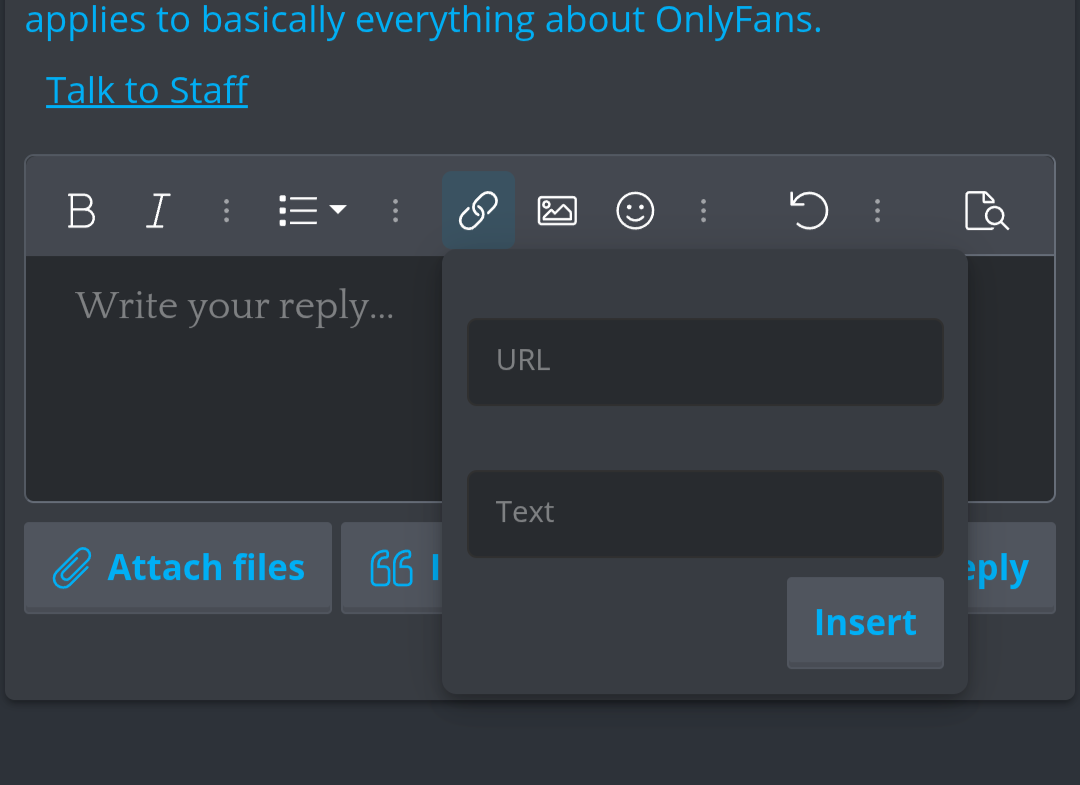The height and width of the screenshot is (785, 1080).
Task: Open the smiley emoji picker
Action: pos(634,210)
